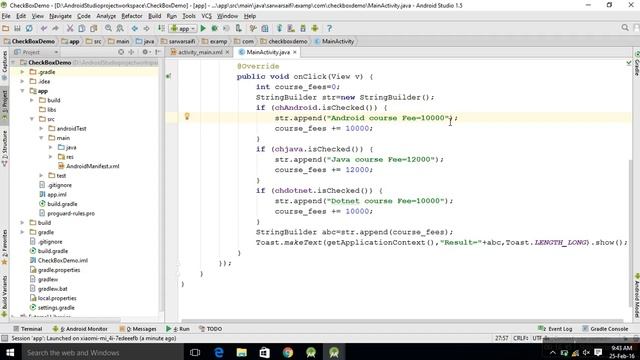Open Windows Start menu
640x360 pixels.
tap(10, 352)
